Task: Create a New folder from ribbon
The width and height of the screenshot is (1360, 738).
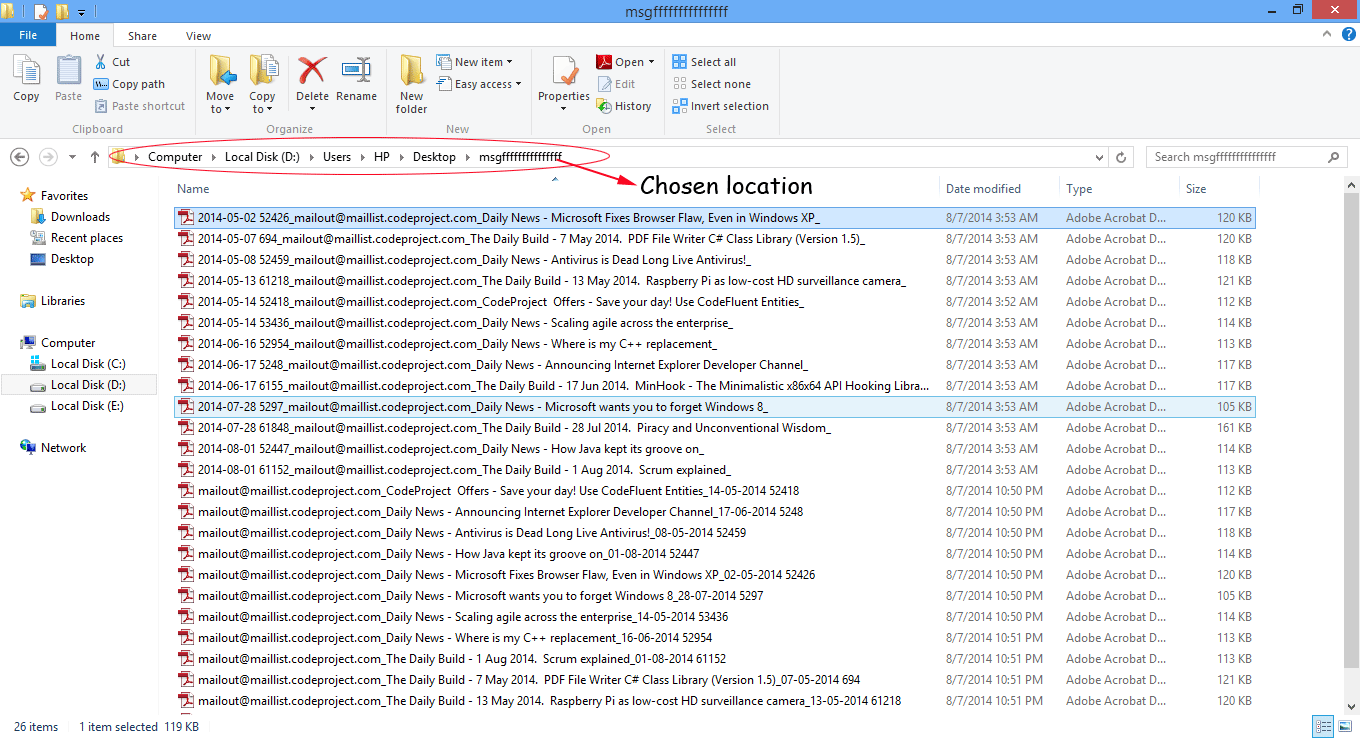Action: pyautogui.click(x=411, y=84)
